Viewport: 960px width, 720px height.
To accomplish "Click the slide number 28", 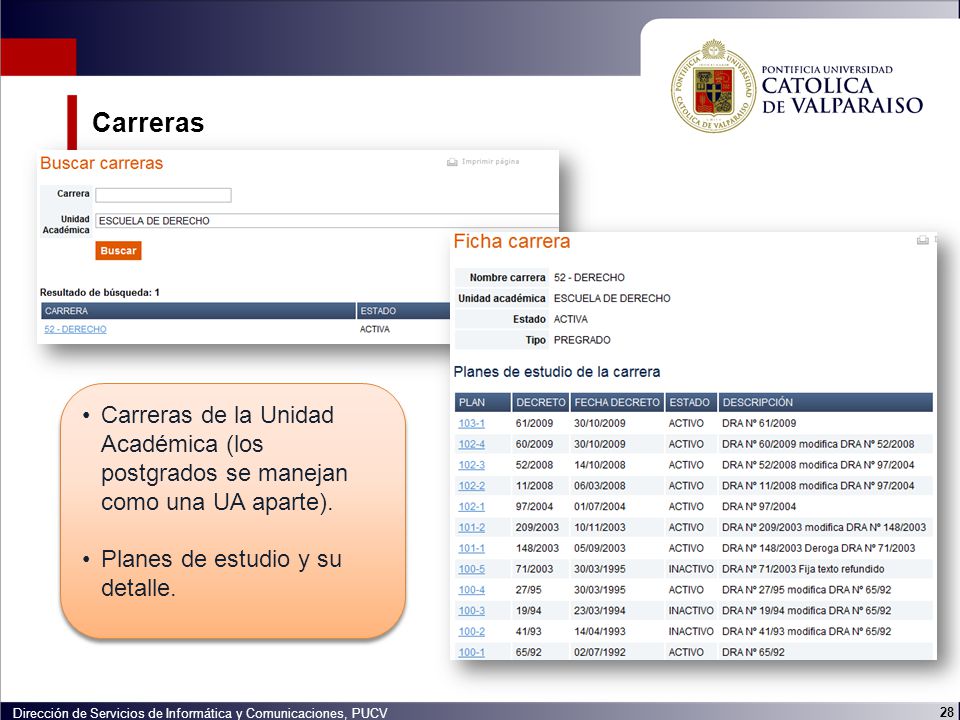I will pos(945,711).
